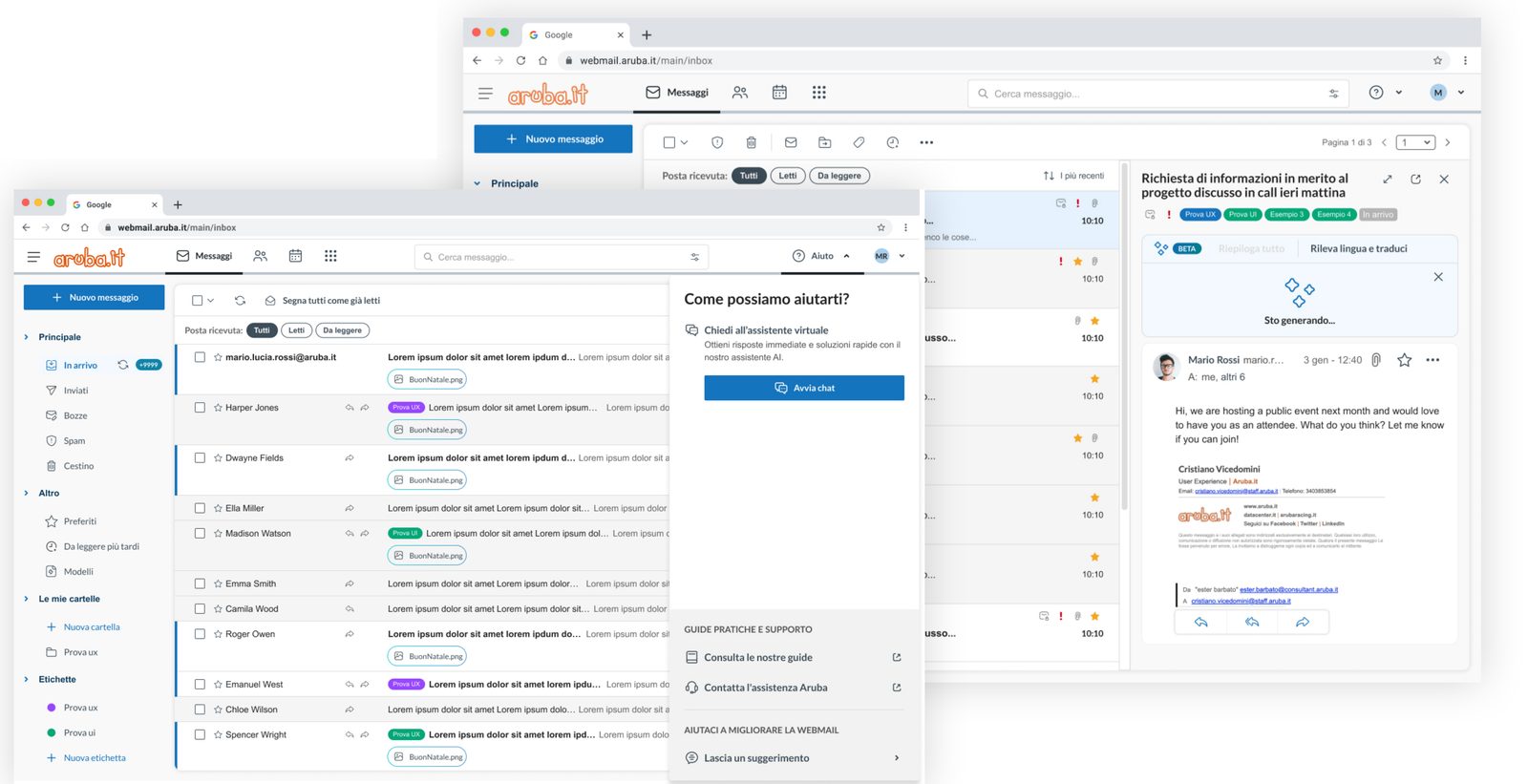Close the open message reading pane
1528x784 pixels.
[1444, 180]
